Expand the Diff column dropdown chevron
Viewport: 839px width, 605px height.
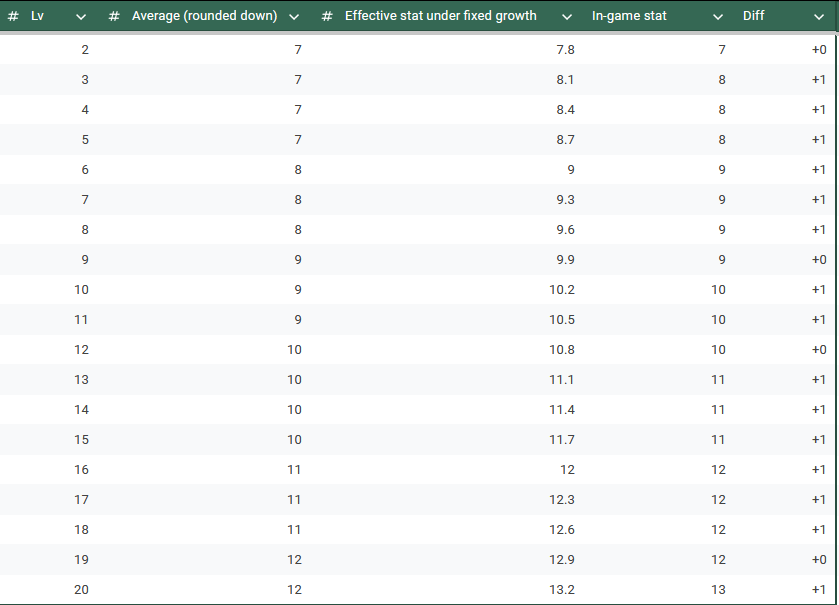click(x=820, y=17)
